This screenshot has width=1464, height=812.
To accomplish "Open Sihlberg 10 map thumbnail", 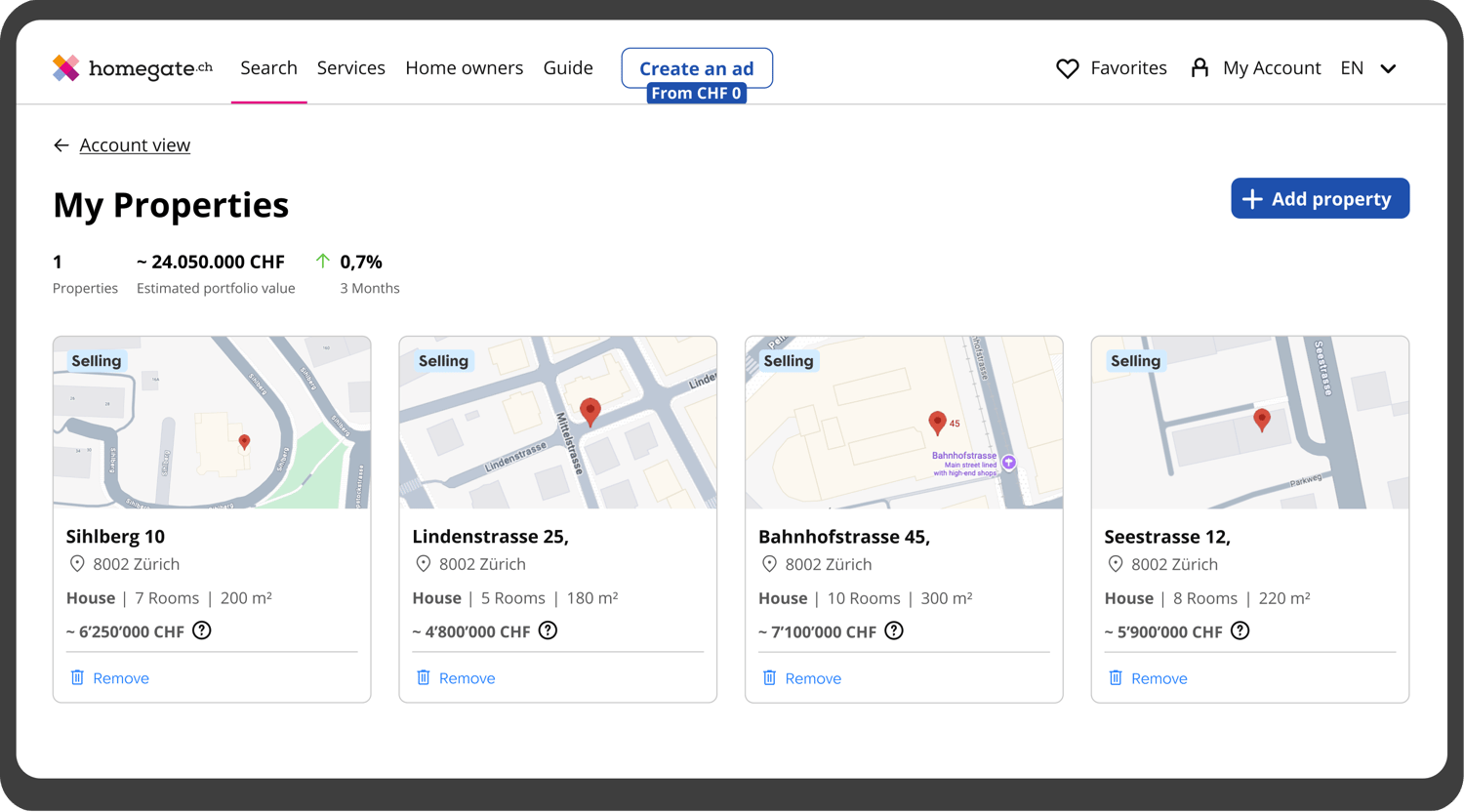I will [x=212, y=423].
